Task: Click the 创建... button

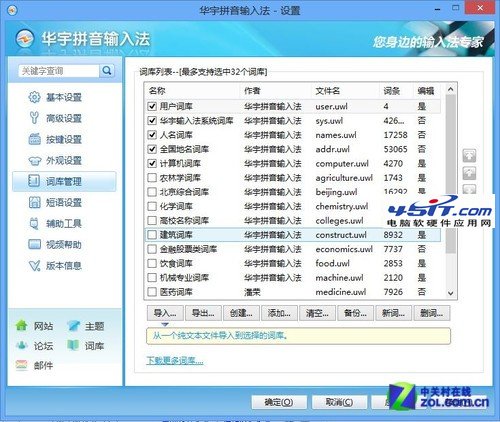Action: coord(241,313)
